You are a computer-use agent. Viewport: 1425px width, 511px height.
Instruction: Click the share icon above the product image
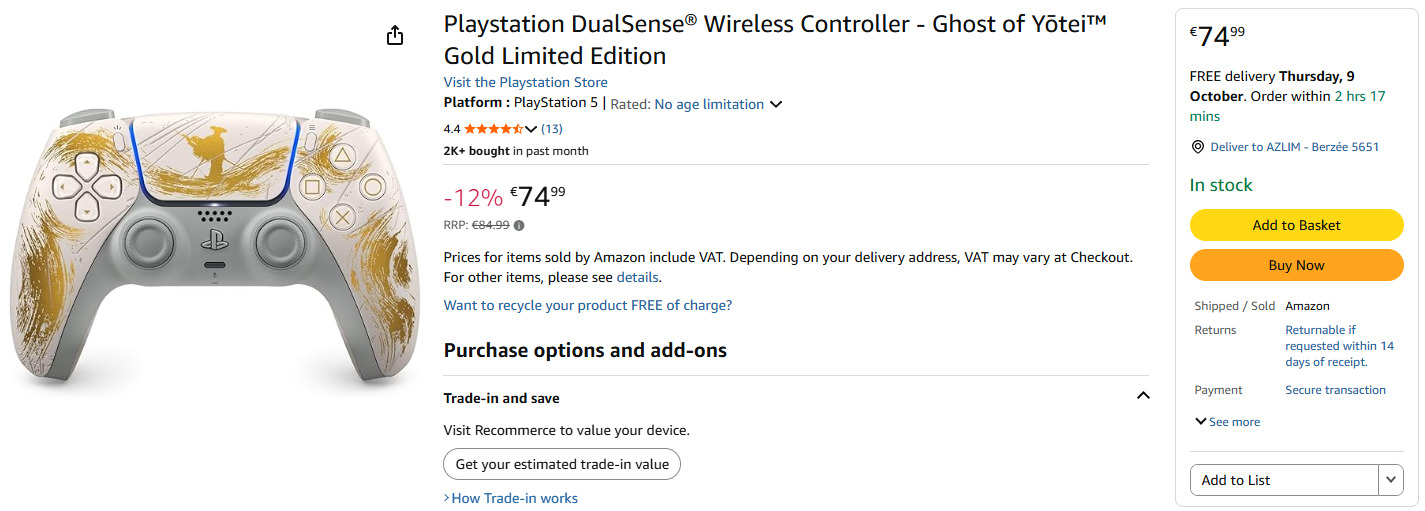[x=395, y=36]
